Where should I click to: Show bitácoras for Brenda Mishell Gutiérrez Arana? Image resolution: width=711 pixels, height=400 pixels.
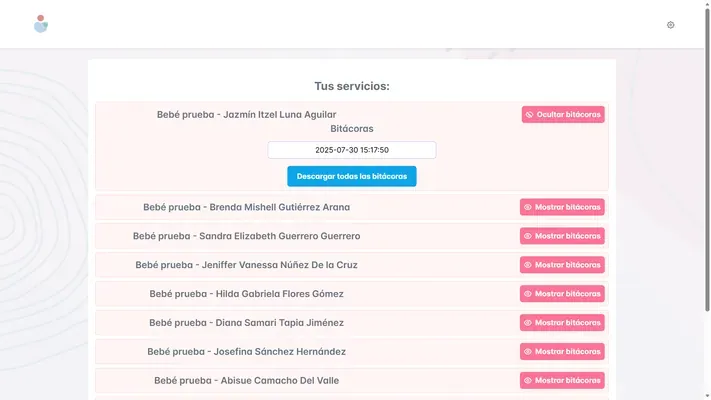(562, 207)
